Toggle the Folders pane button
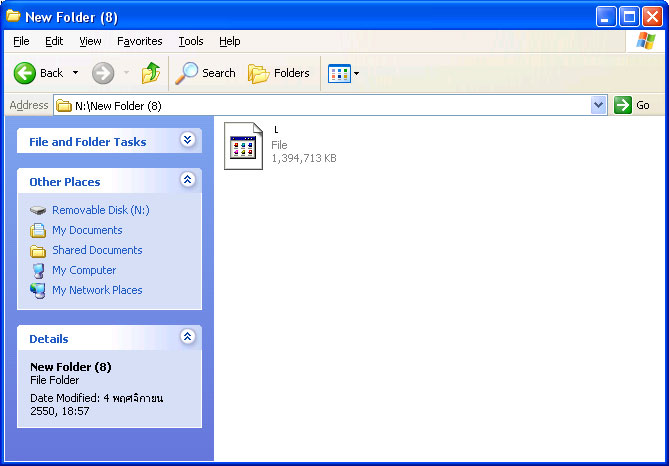This screenshot has width=669, height=466. tap(279, 73)
